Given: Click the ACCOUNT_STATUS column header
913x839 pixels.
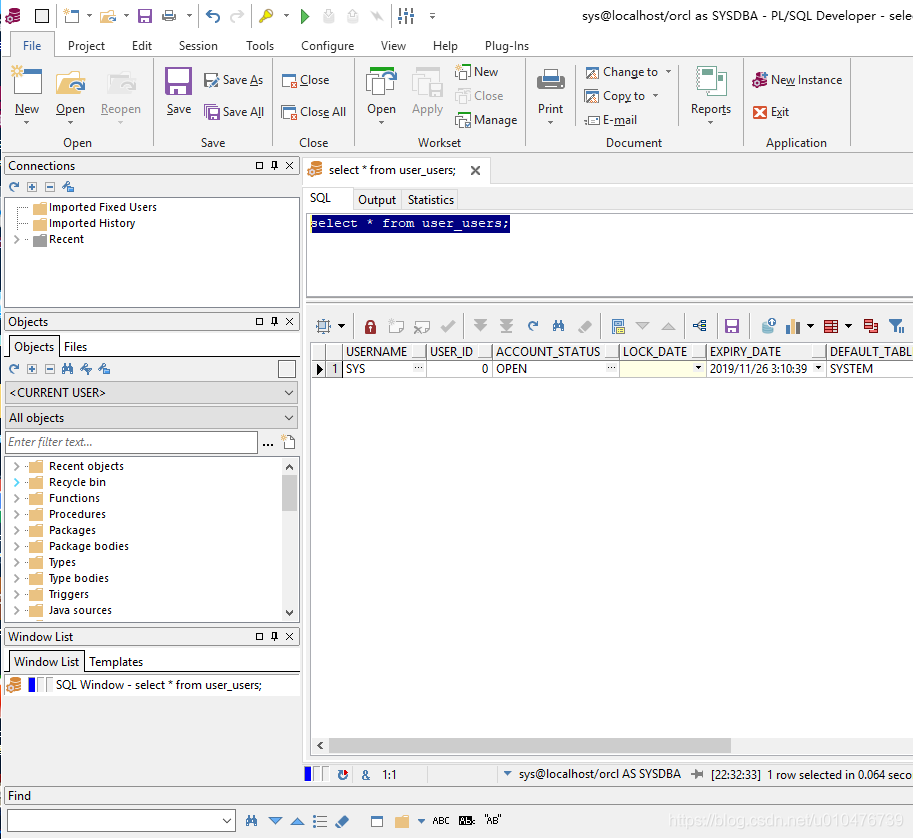Looking at the screenshot, I should click(548, 352).
